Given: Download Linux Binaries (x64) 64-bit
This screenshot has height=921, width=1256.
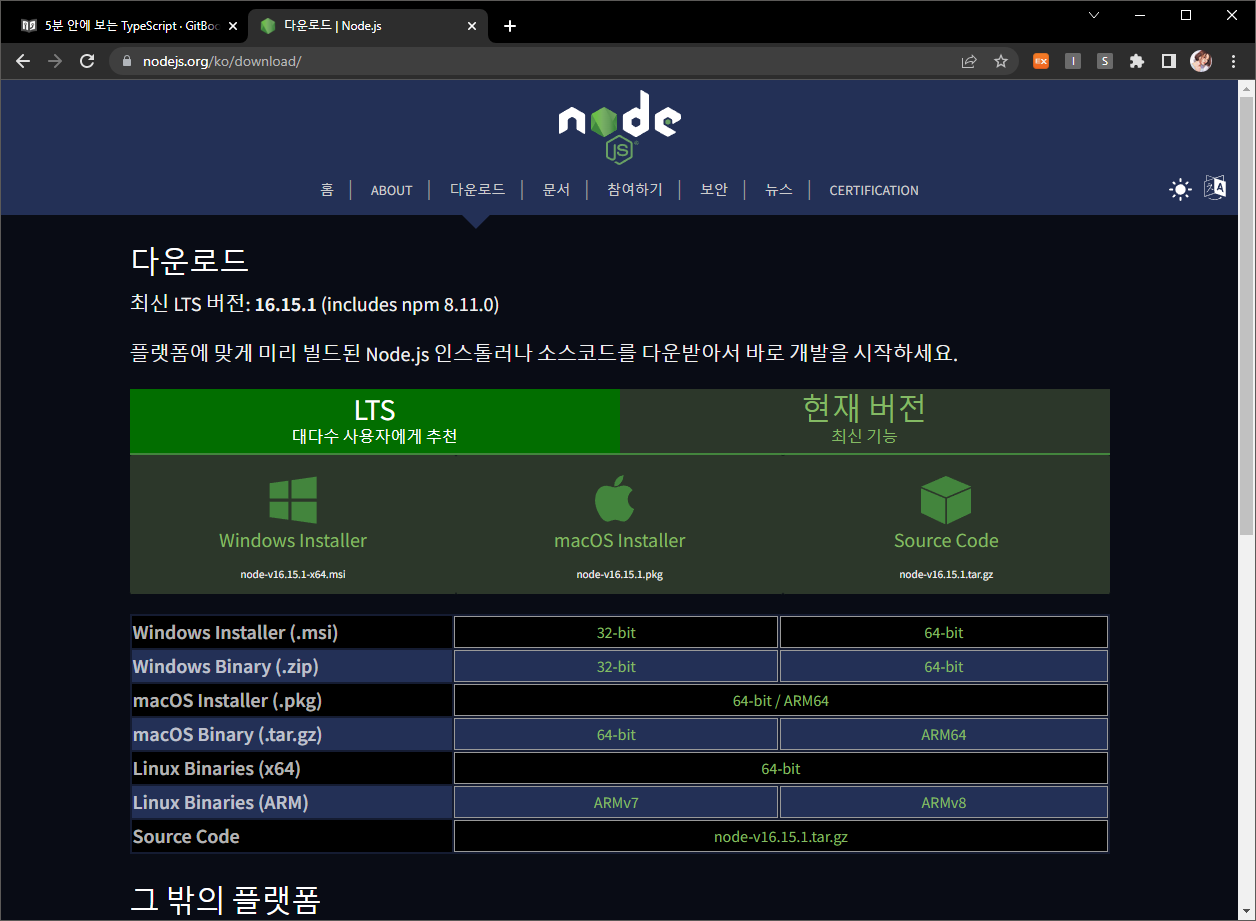Looking at the screenshot, I should pyautogui.click(x=781, y=769).
